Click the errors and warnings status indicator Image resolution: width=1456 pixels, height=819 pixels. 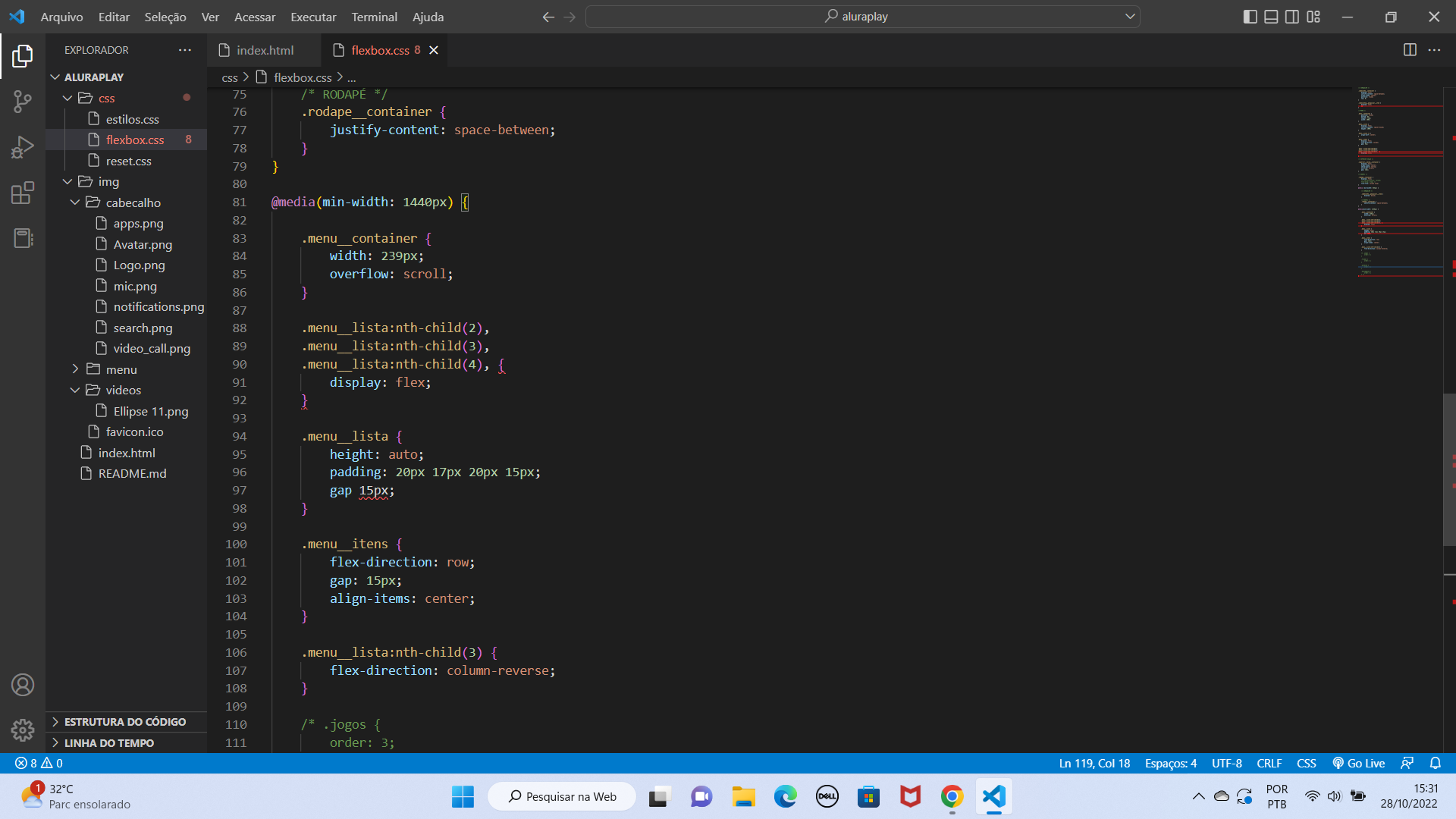pos(39,763)
